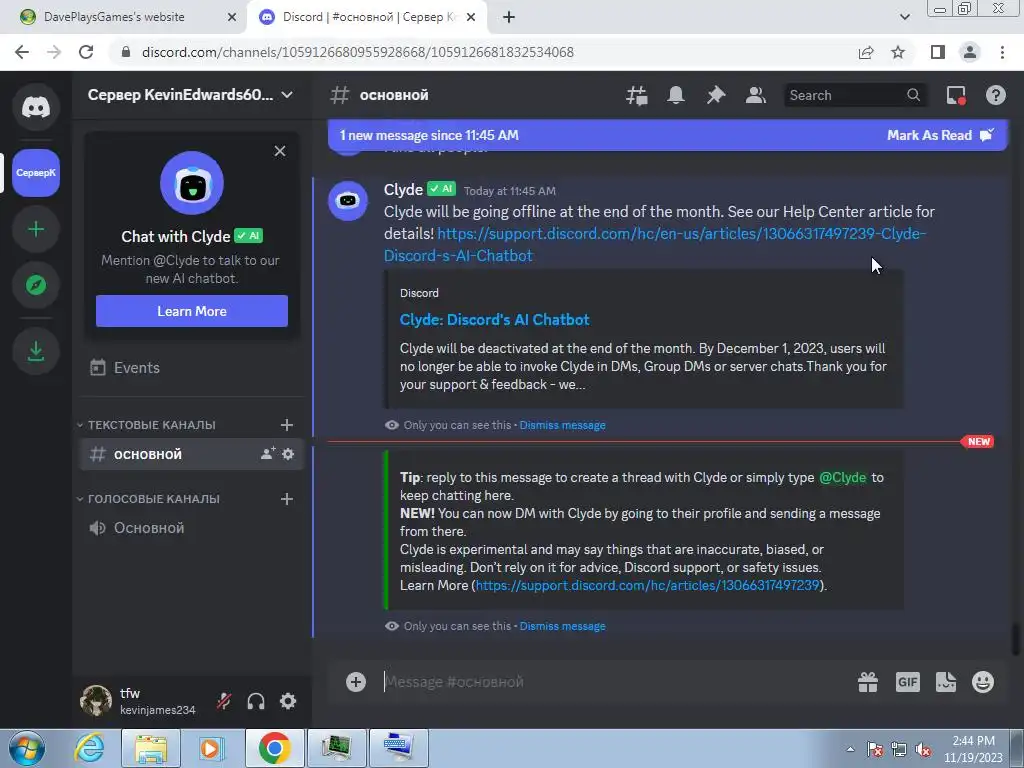Click the Download Apps icon

[x=36, y=351]
